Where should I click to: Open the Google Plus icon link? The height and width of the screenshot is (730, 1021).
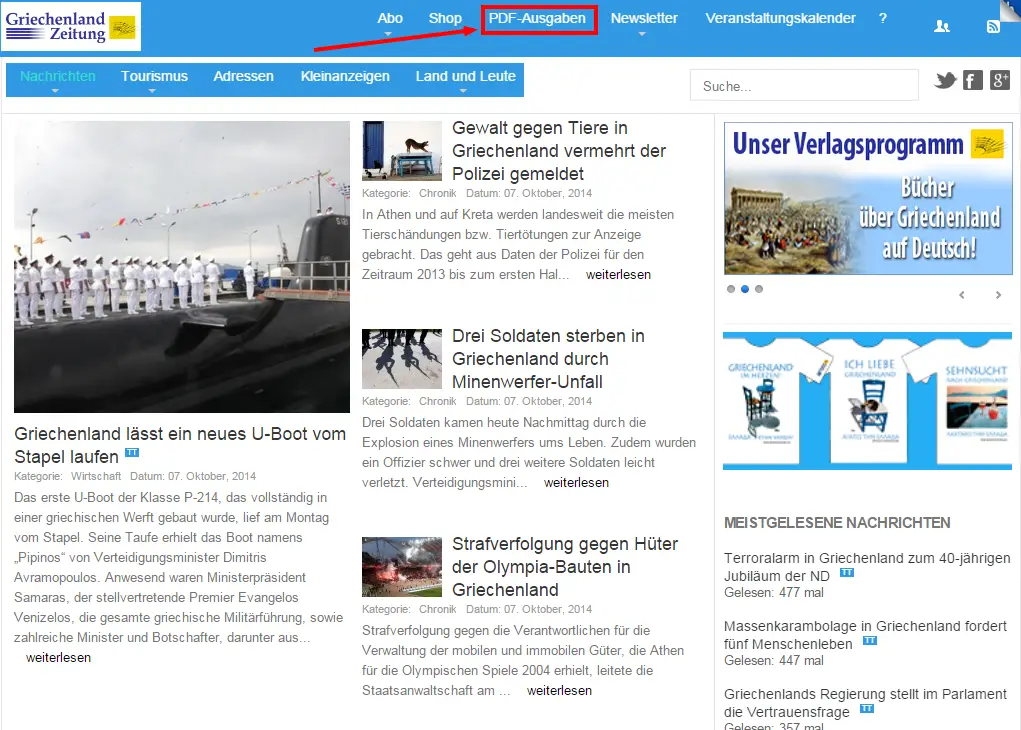(1000, 81)
